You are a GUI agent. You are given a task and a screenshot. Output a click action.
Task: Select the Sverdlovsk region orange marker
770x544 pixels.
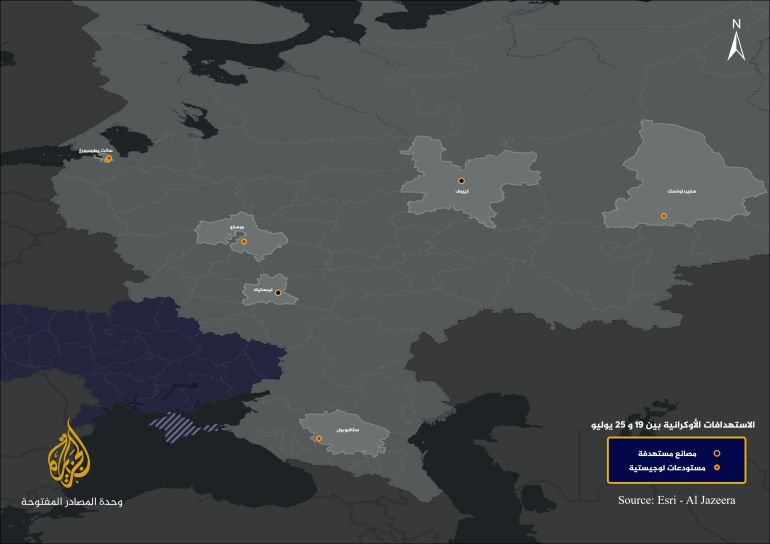coord(663,216)
